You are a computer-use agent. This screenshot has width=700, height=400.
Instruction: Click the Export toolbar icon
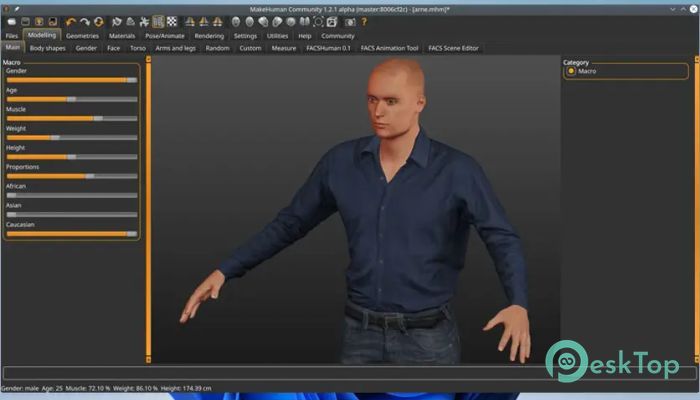tap(53, 21)
